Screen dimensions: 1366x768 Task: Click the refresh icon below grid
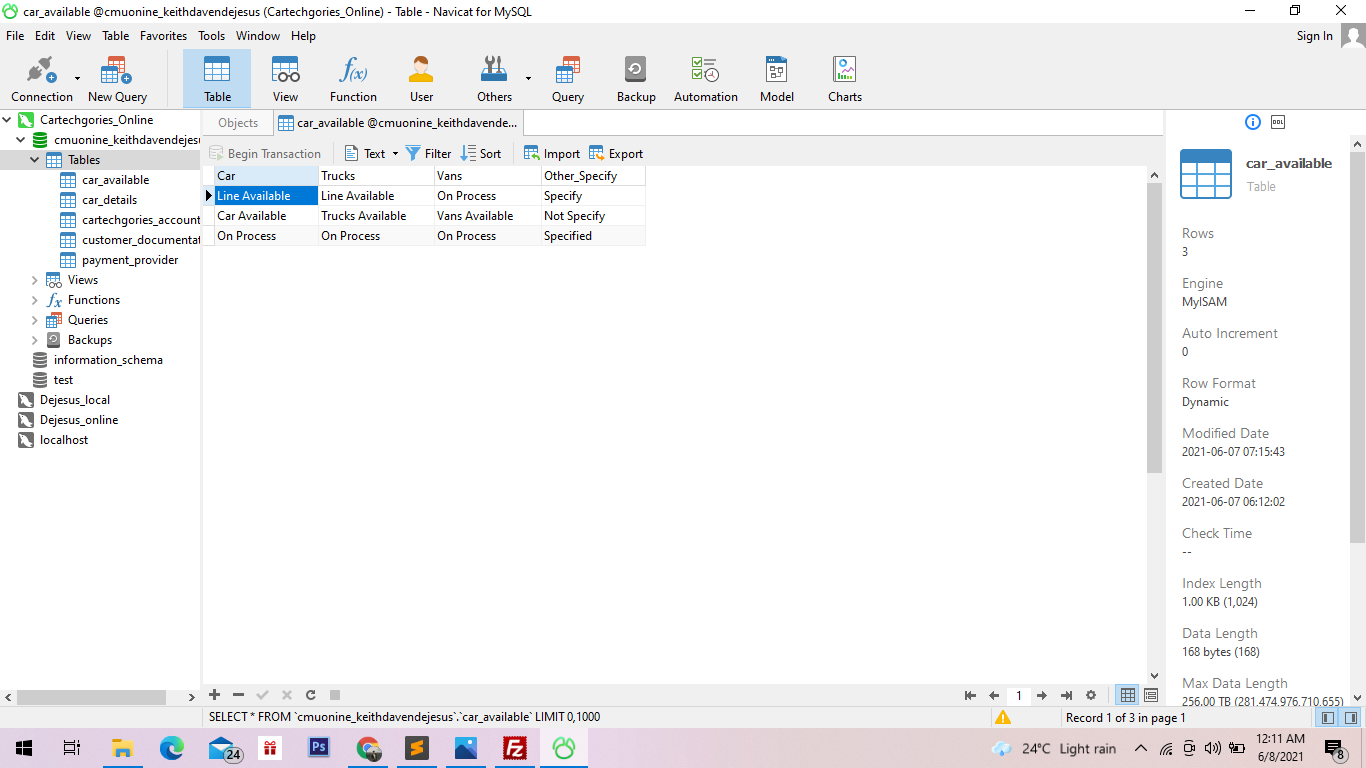311,695
